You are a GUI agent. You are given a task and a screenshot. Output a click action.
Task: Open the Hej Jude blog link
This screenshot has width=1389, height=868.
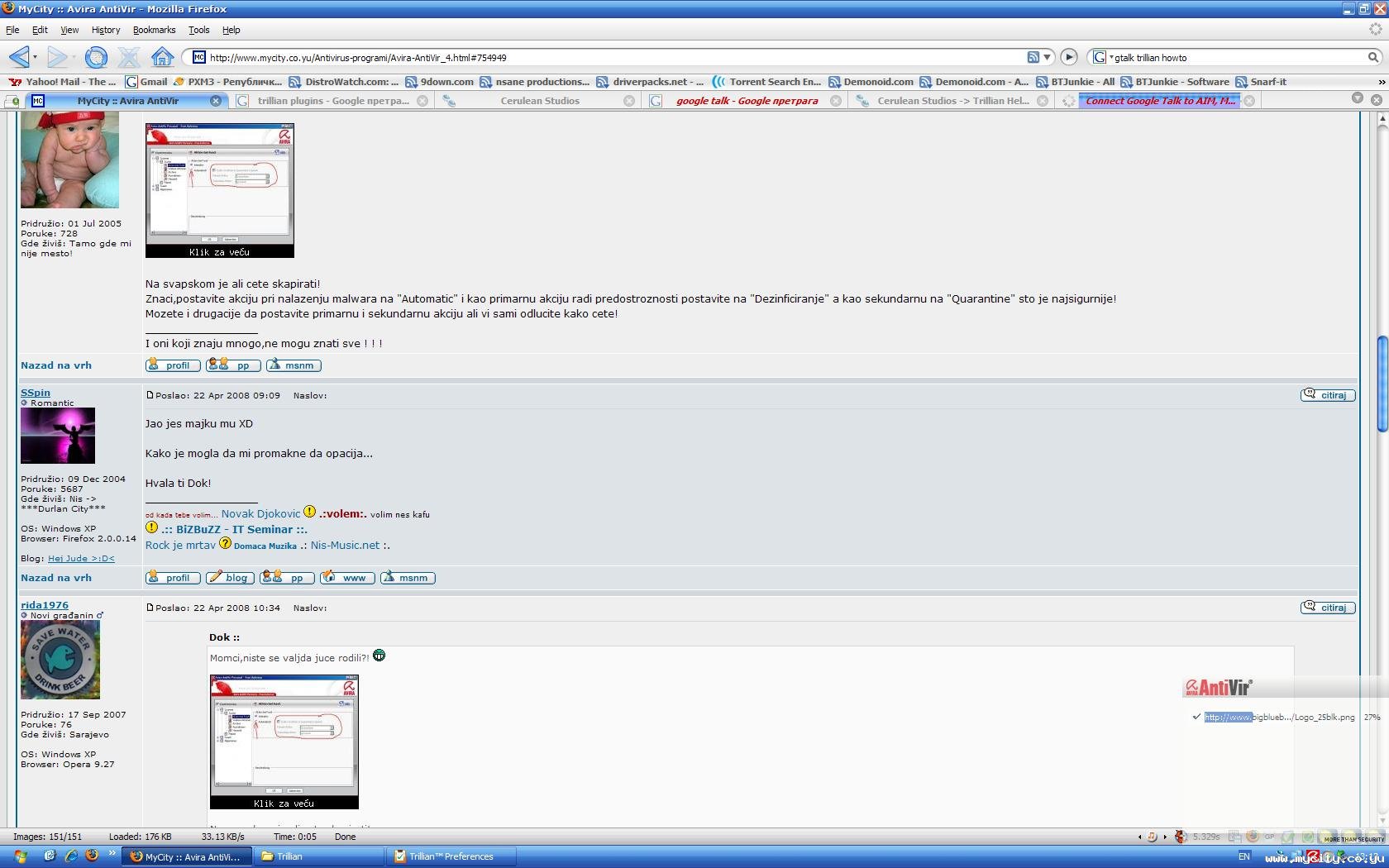pos(81,559)
